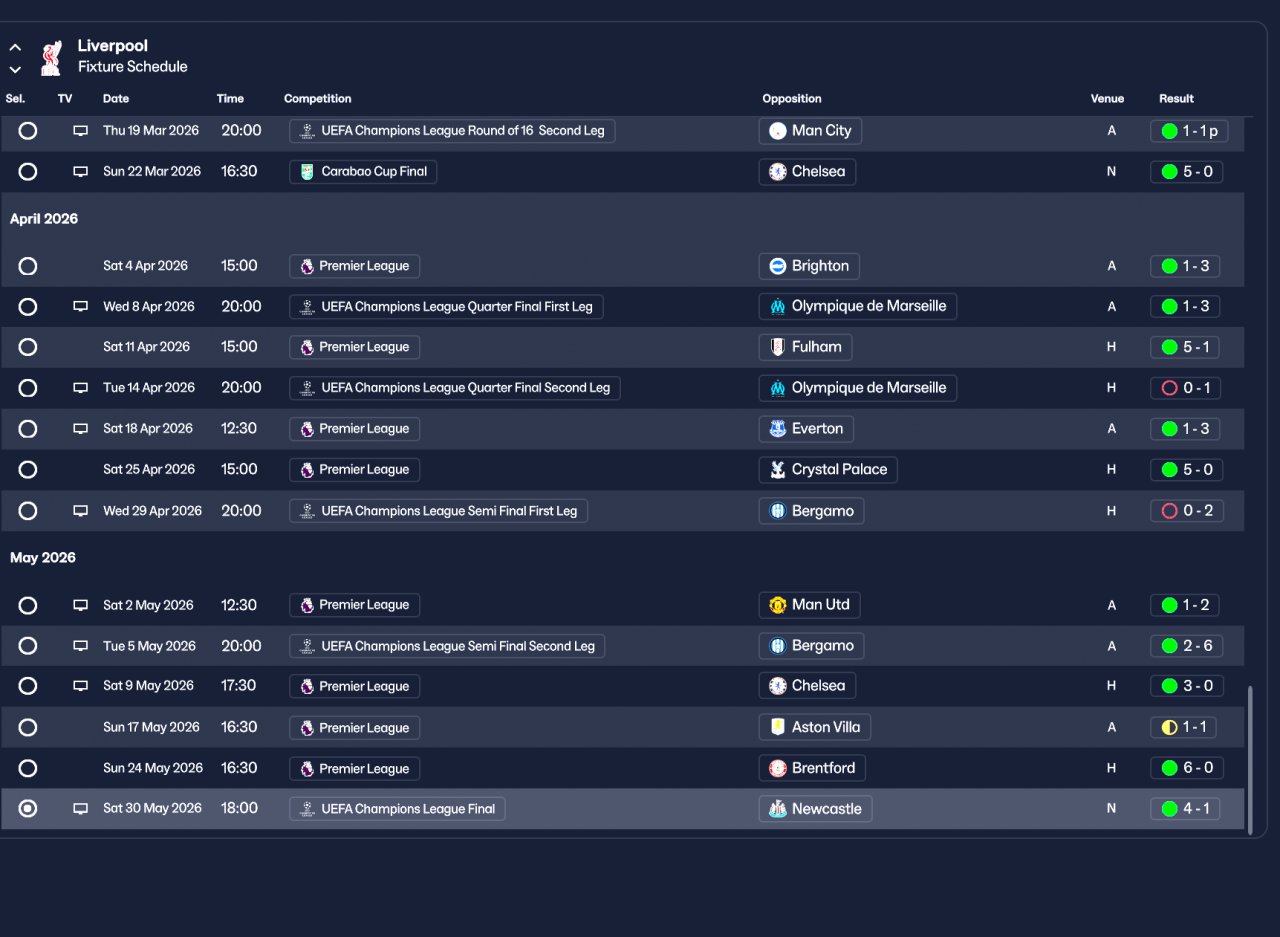Sort fixtures by the Time column header
Viewport: 1280px width, 937px height.
pyautogui.click(x=230, y=99)
